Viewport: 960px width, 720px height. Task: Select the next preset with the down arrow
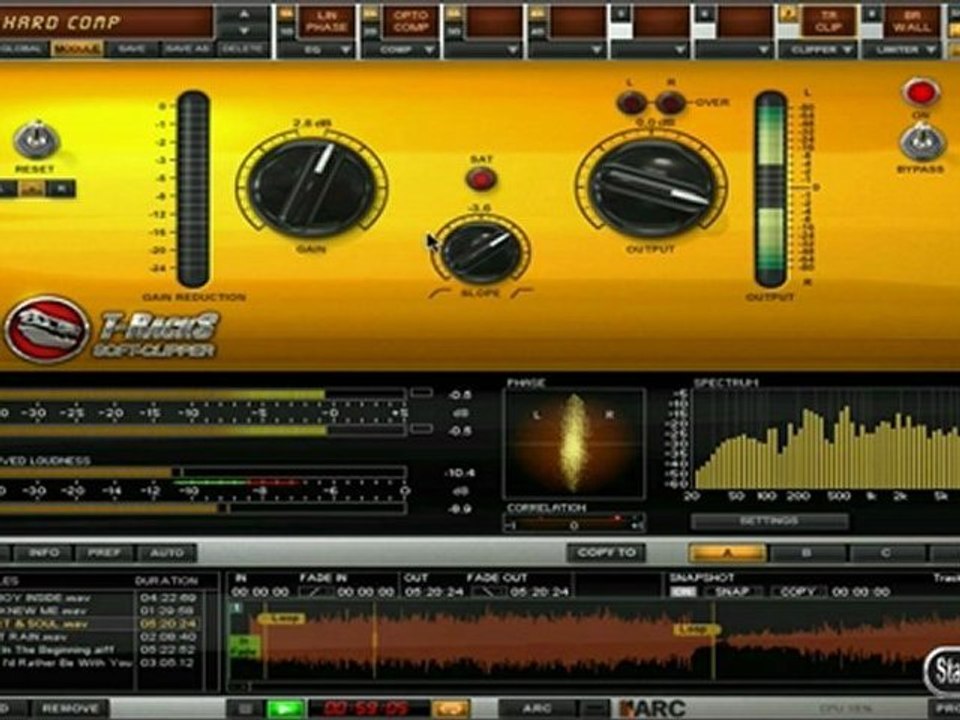[x=244, y=30]
